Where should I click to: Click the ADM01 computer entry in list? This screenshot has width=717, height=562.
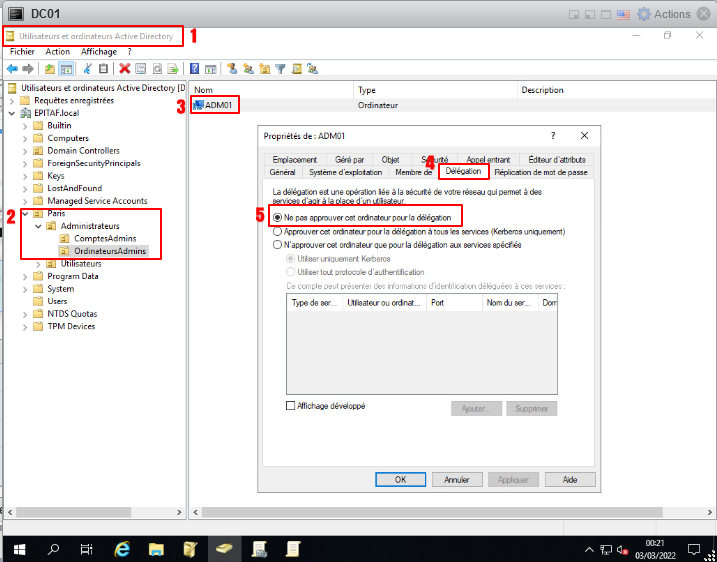point(218,105)
